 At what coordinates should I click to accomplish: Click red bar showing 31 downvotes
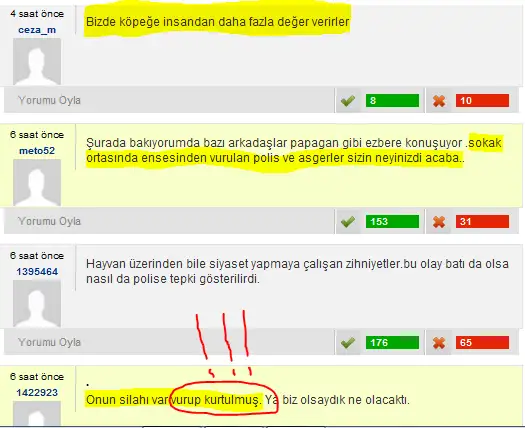coord(482,221)
